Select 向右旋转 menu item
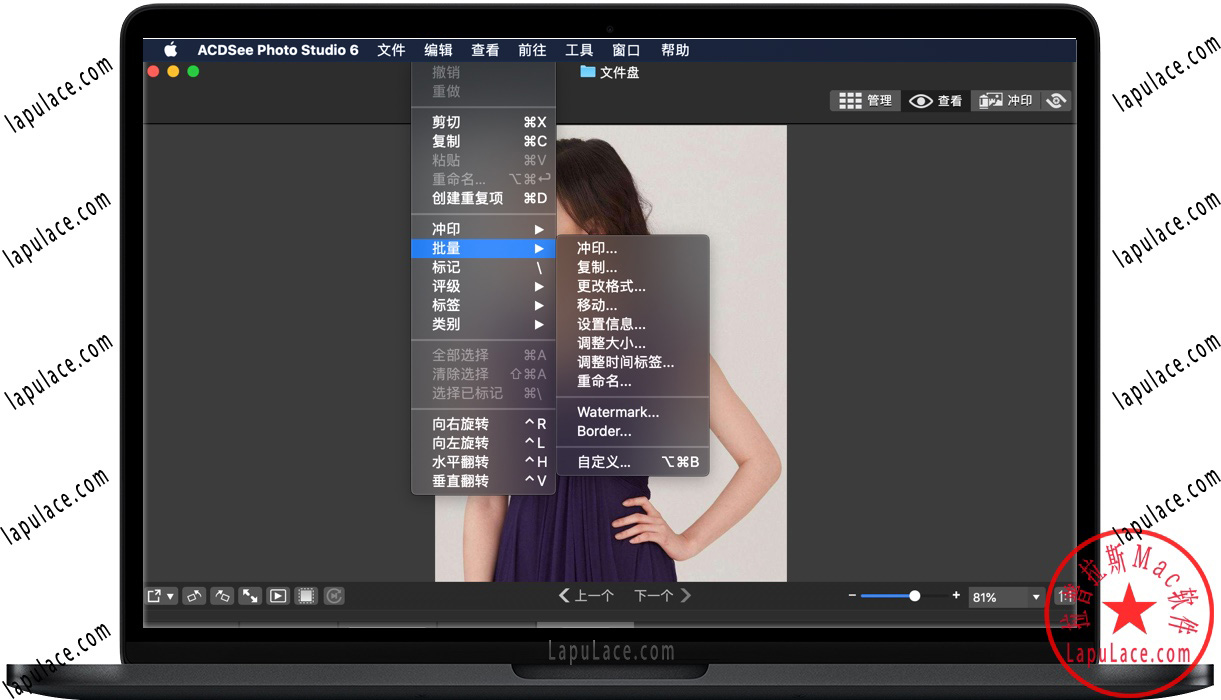1221x700 pixels. (x=483, y=424)
